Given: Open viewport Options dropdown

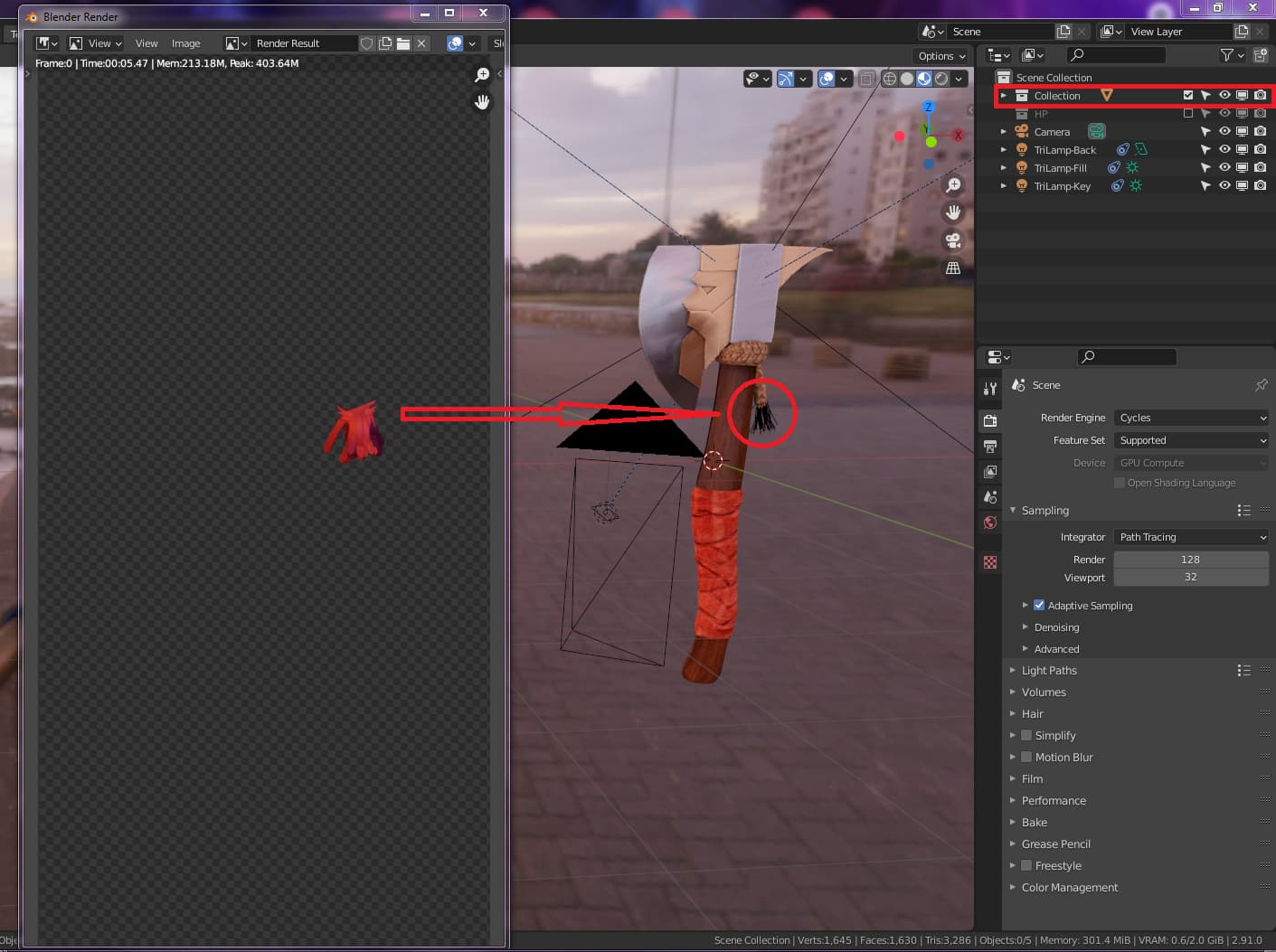Looking at the screenshot, I should click(x=941, y=56).
